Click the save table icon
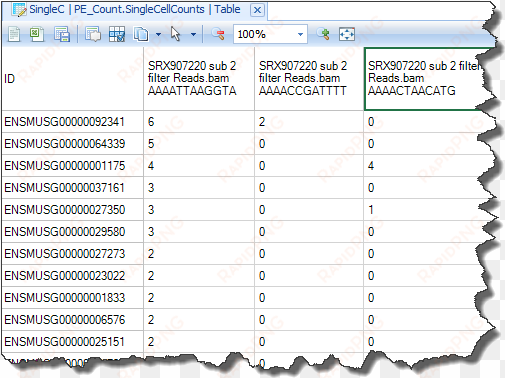Viewport: 505px width, 378px height. tap(62, 34)
